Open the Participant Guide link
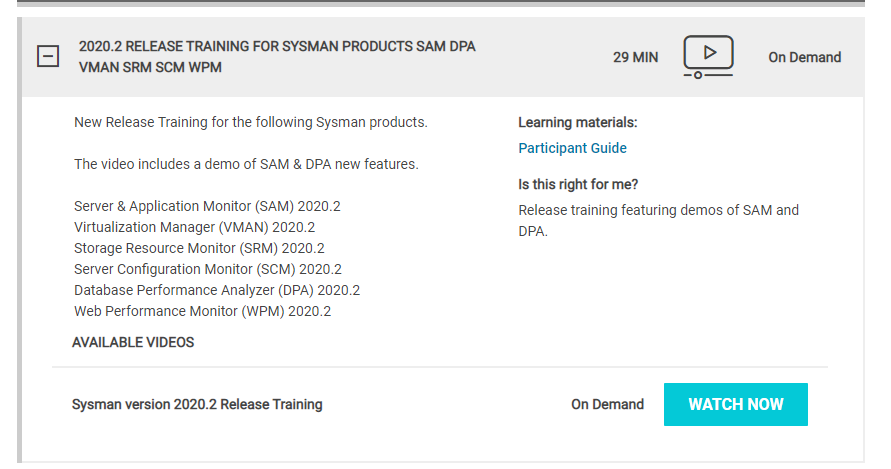891x469 pixels. (x=572, y=148)
